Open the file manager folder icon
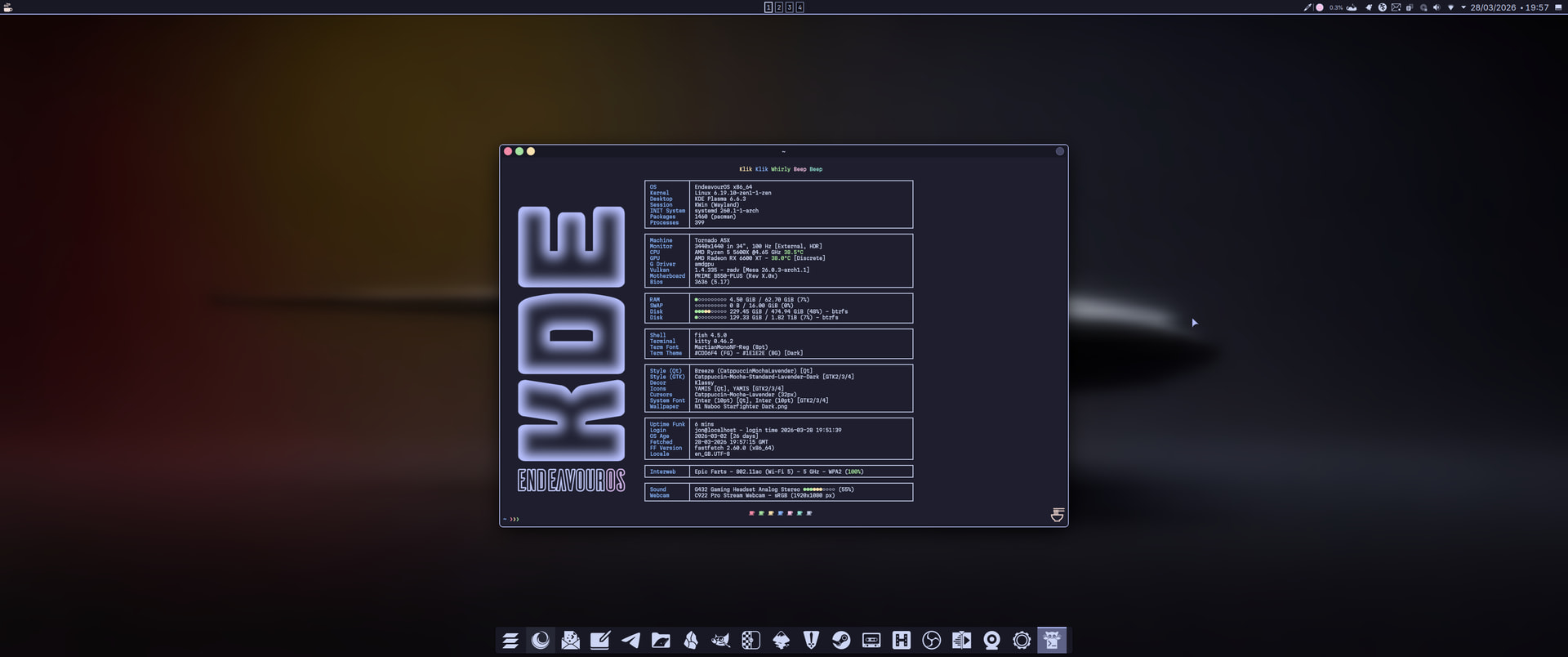The height and width of the screenshot is (657, 1568). point(661,641)
